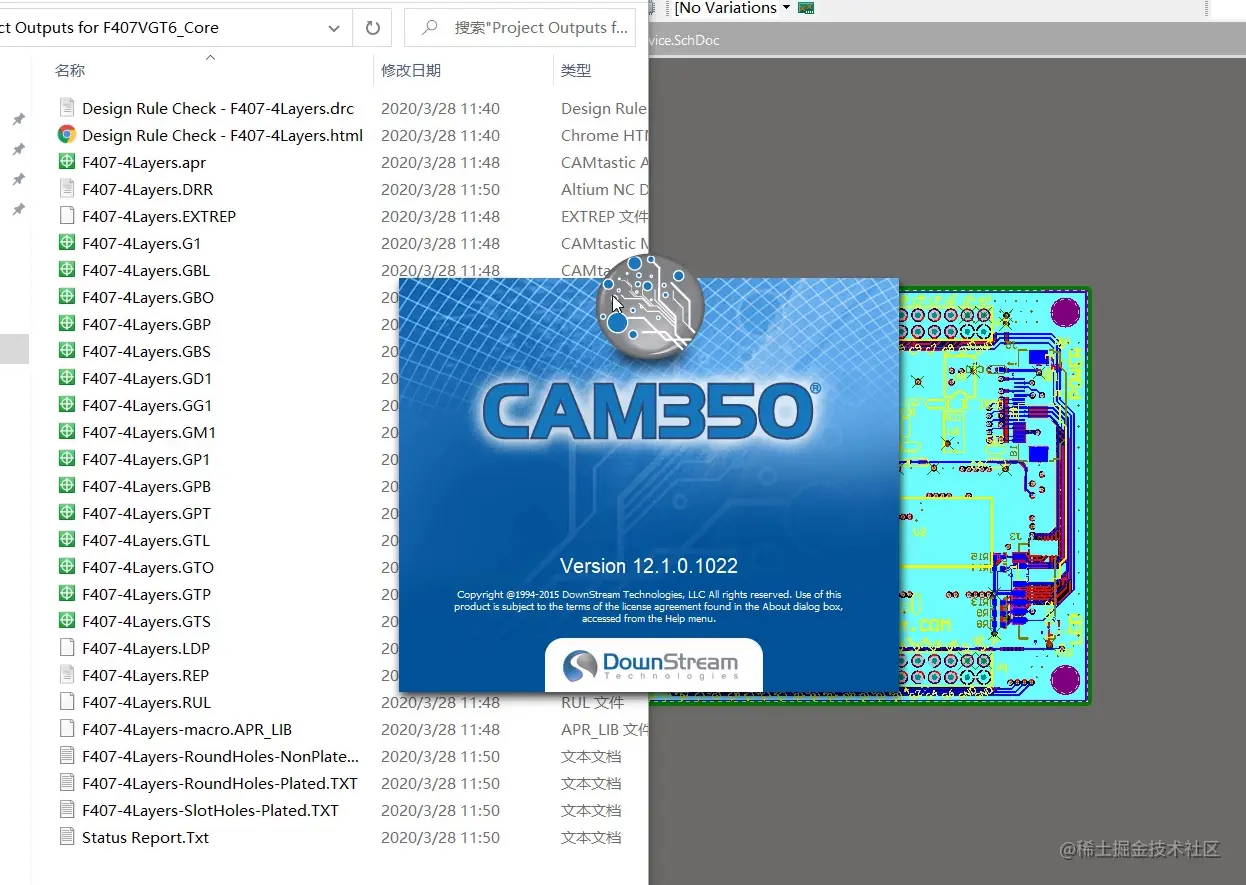
Task: Open the address bar history dropdown arrow
Action: (x=334, y=28)
